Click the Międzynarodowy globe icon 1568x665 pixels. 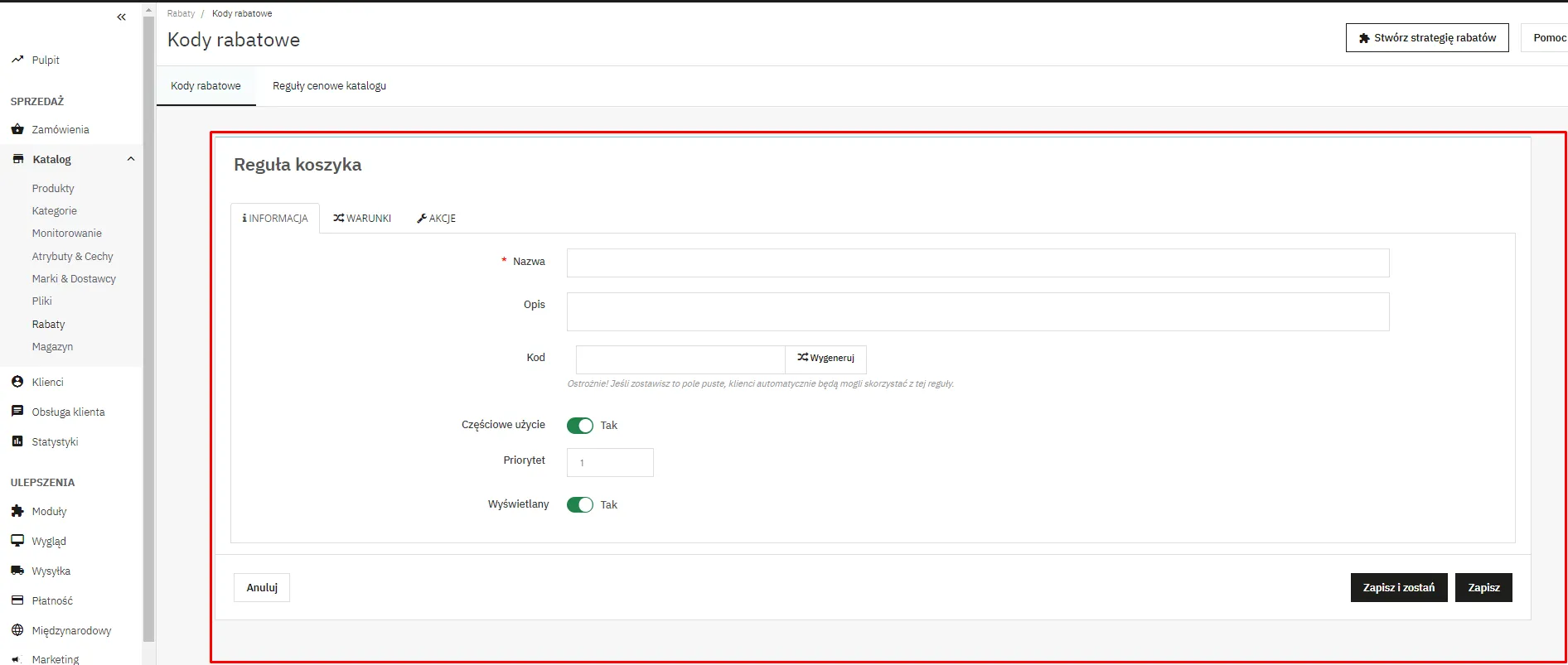click(17, 630)
